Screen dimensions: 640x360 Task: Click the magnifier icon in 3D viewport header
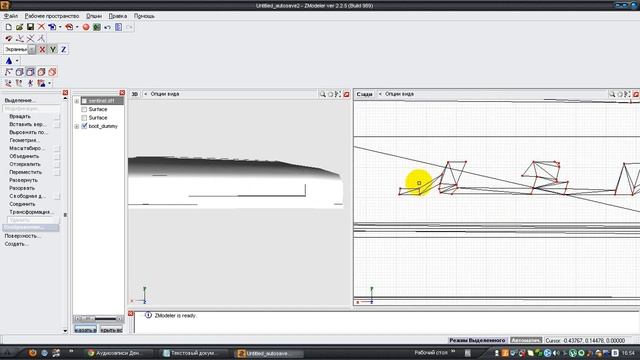click(323, 94)
